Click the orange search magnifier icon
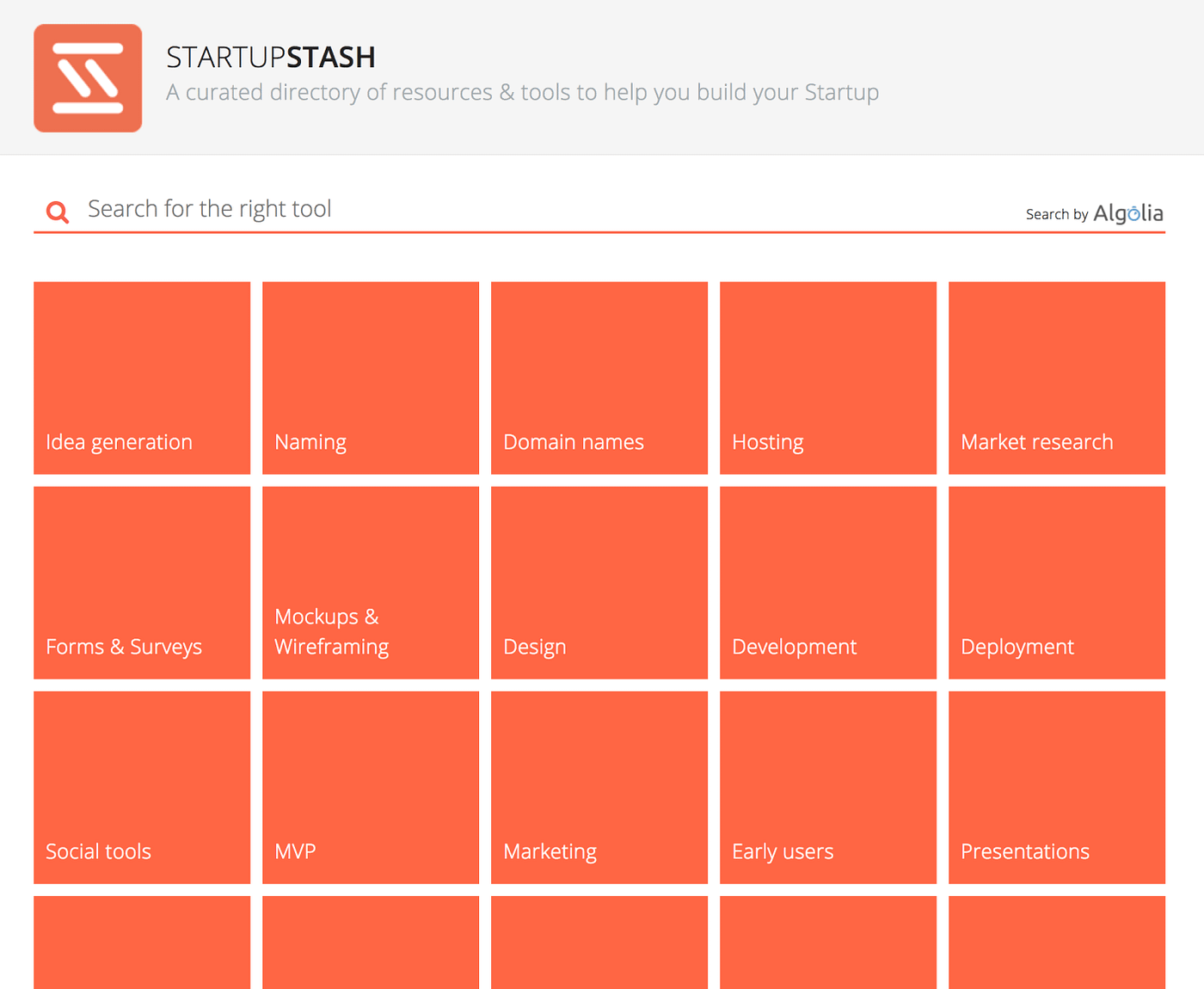 coord(58,212)
